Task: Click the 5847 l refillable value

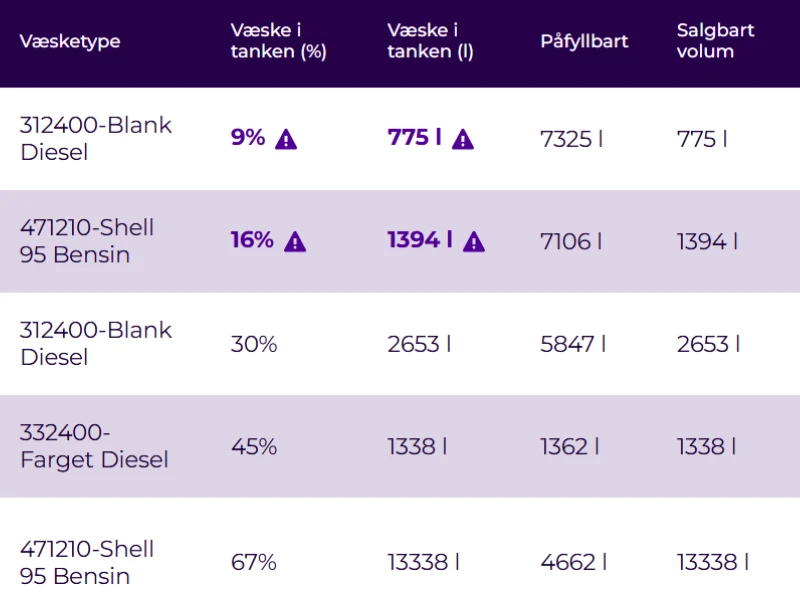Action: [573, 344]
